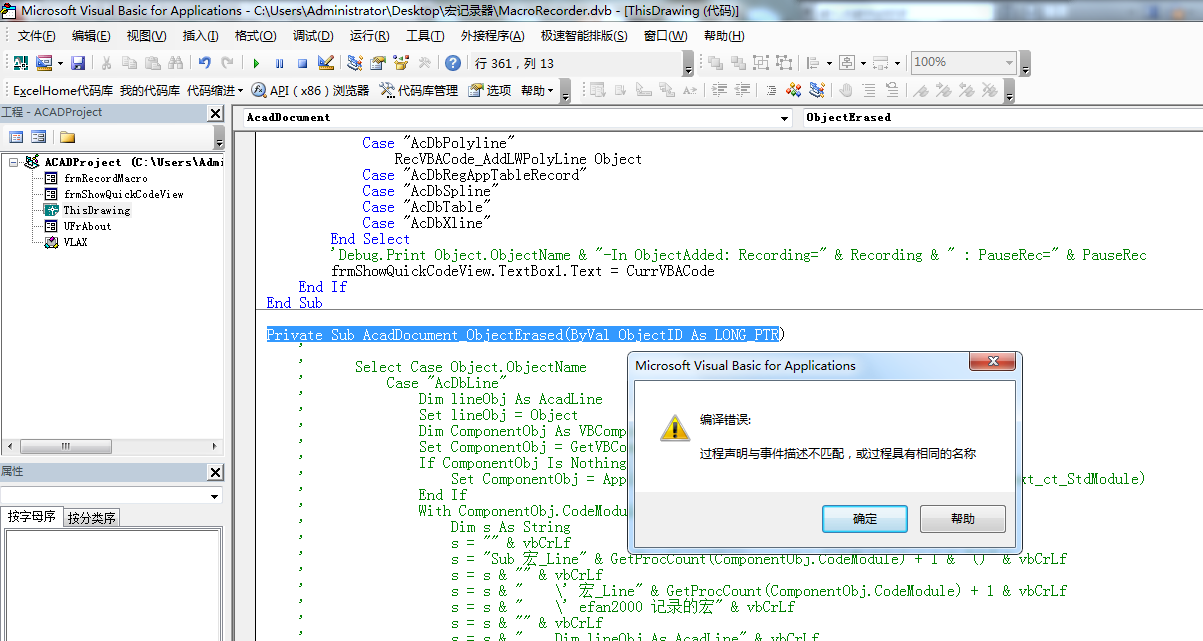Open VBA Help question mark icon
Screen dimensions: 1203x641
tap(453, 62)
